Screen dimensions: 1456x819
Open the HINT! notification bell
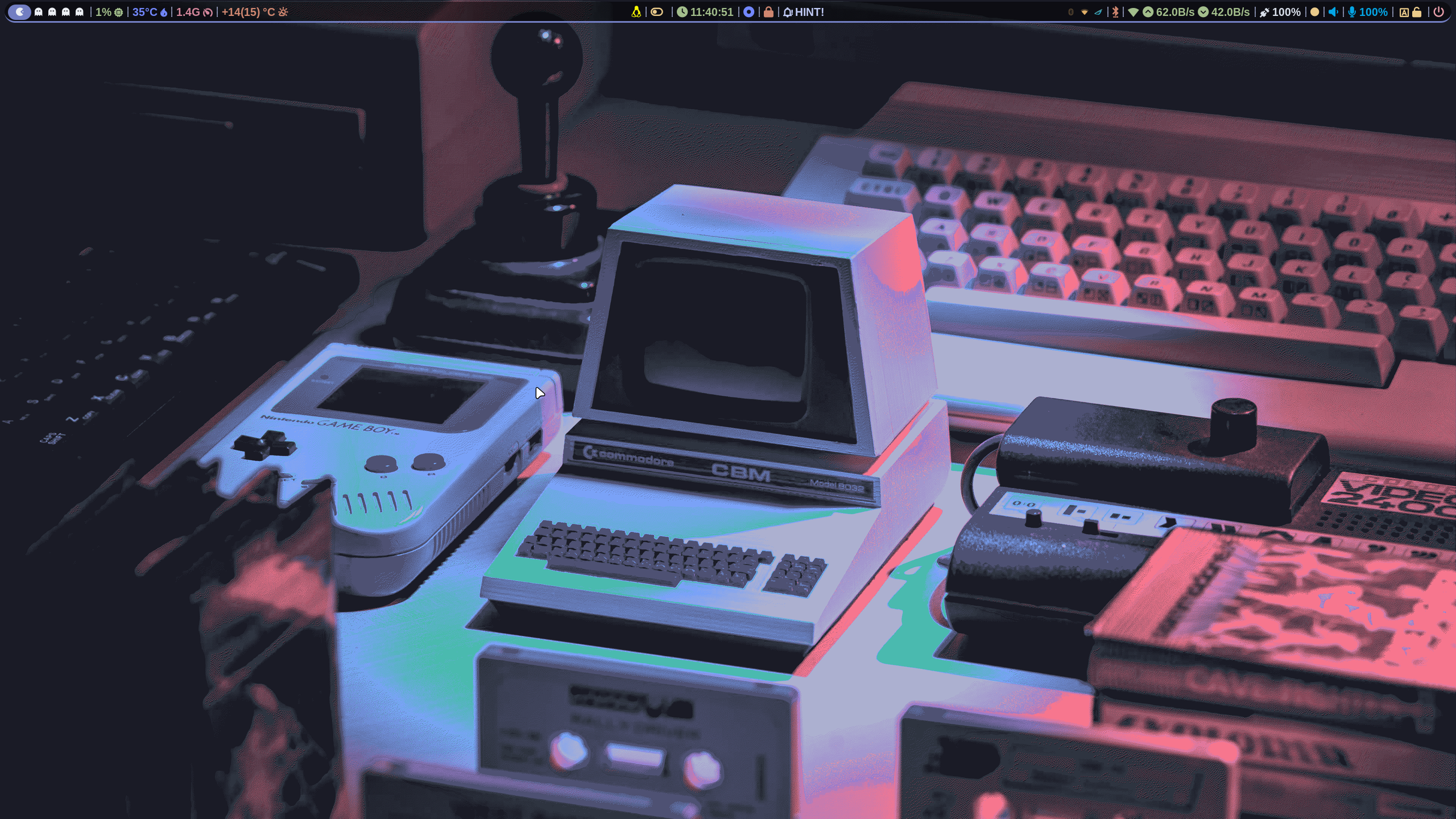click(803, 12)
